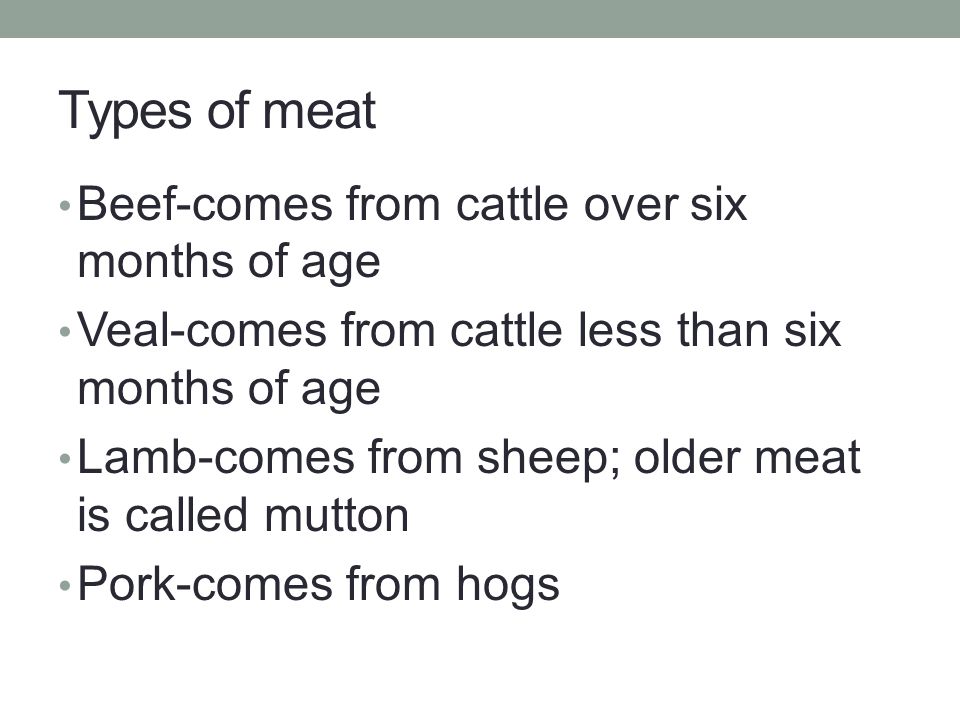Click the bullet dot before "Veal"

pyautogui.click(x=66, y=332)
